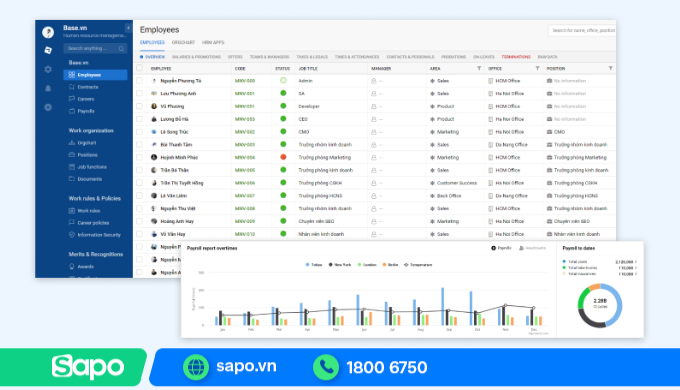
Task: Open the AREA column filter
Action: click(479, 69)
